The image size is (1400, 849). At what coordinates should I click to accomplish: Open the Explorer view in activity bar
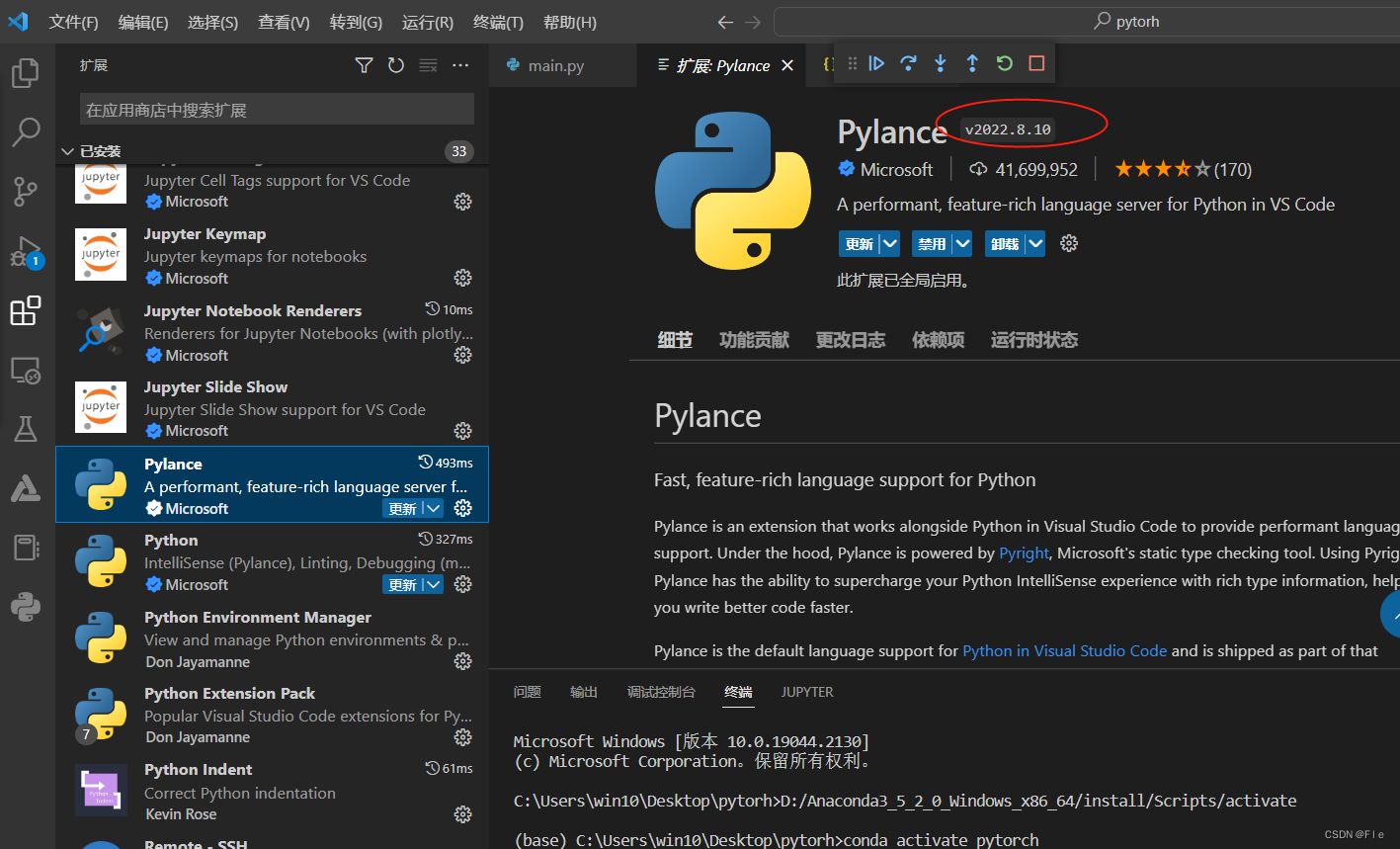coord(26,73)
